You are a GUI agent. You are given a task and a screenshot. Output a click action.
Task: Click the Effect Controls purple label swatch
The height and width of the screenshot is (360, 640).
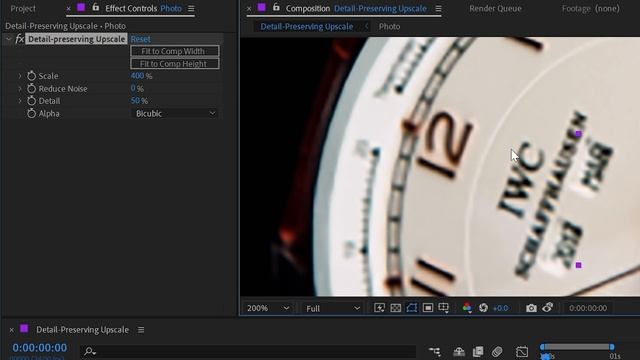click(x=81, y=8)
